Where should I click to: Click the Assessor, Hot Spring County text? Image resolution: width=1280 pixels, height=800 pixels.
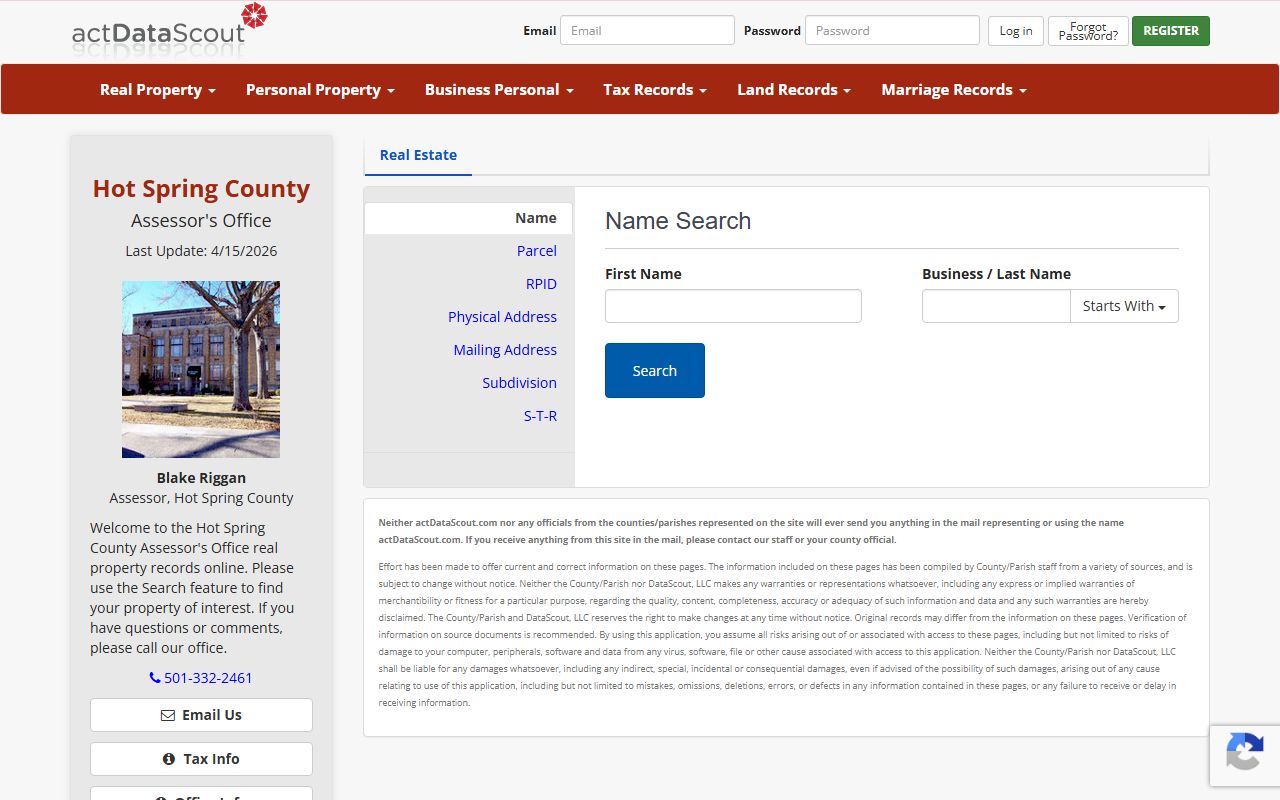(x=201, y=498)
